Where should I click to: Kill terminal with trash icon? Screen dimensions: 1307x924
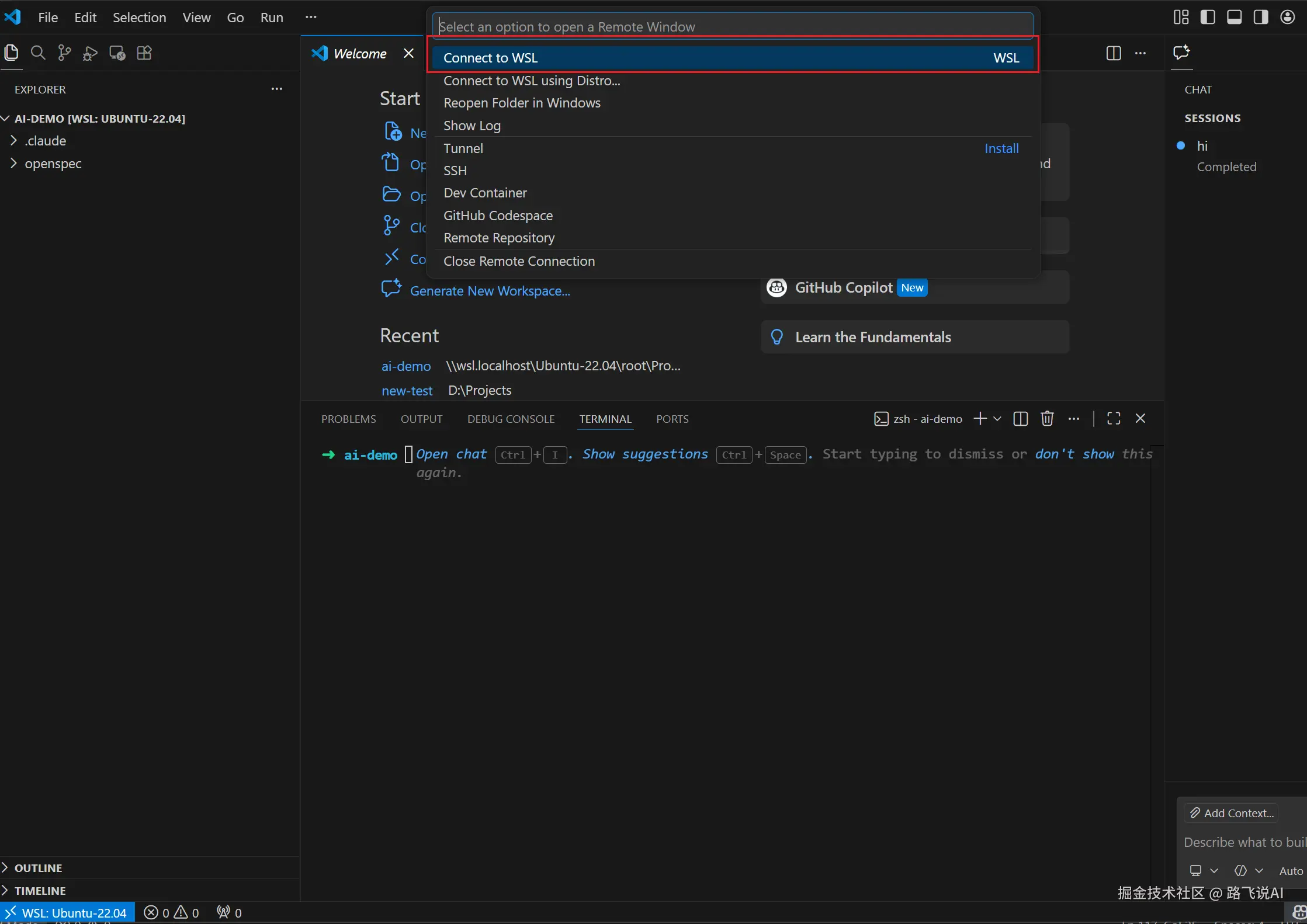click(1047, 419)
